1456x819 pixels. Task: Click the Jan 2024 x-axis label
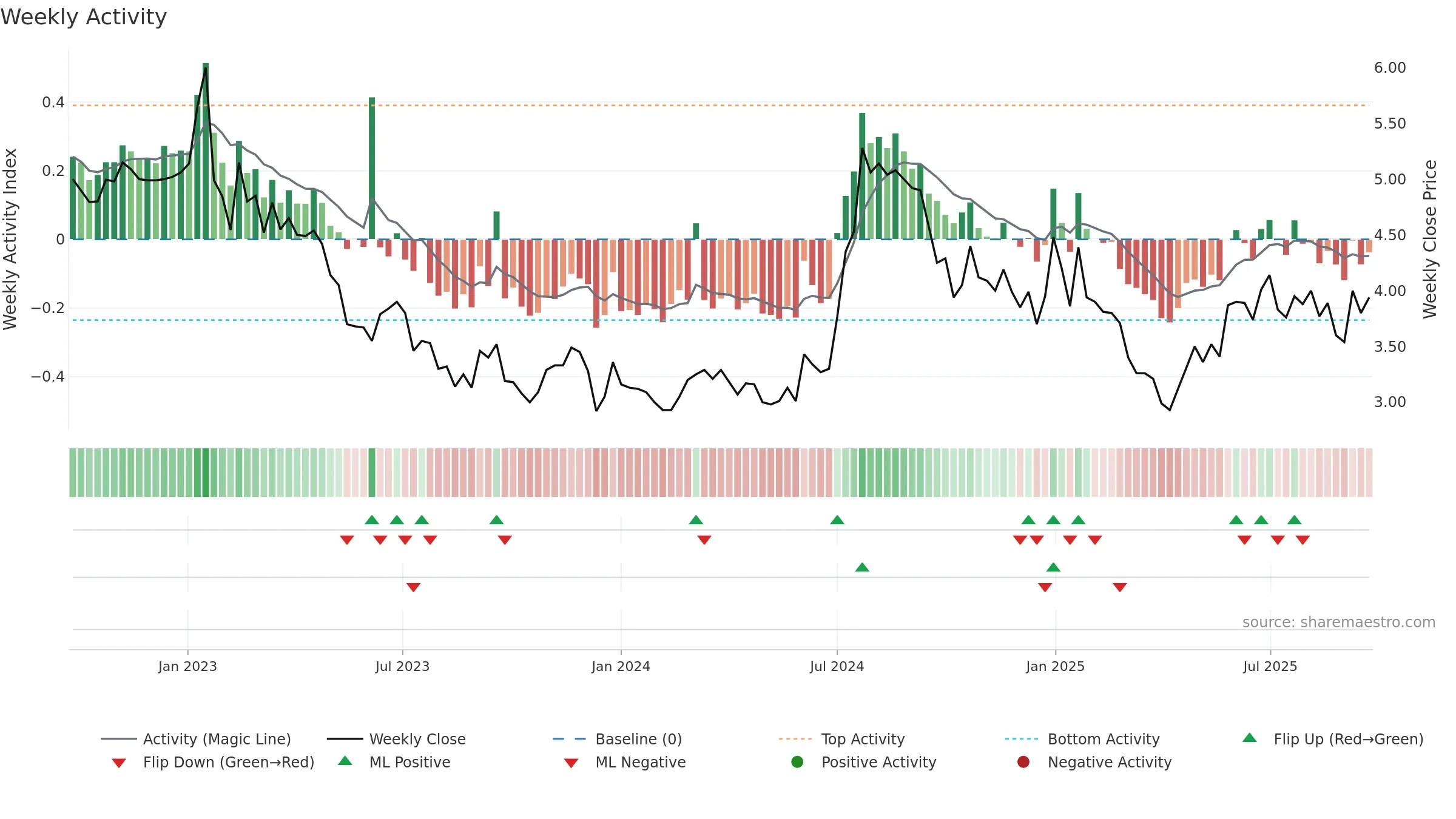click(x=621, y=666)
